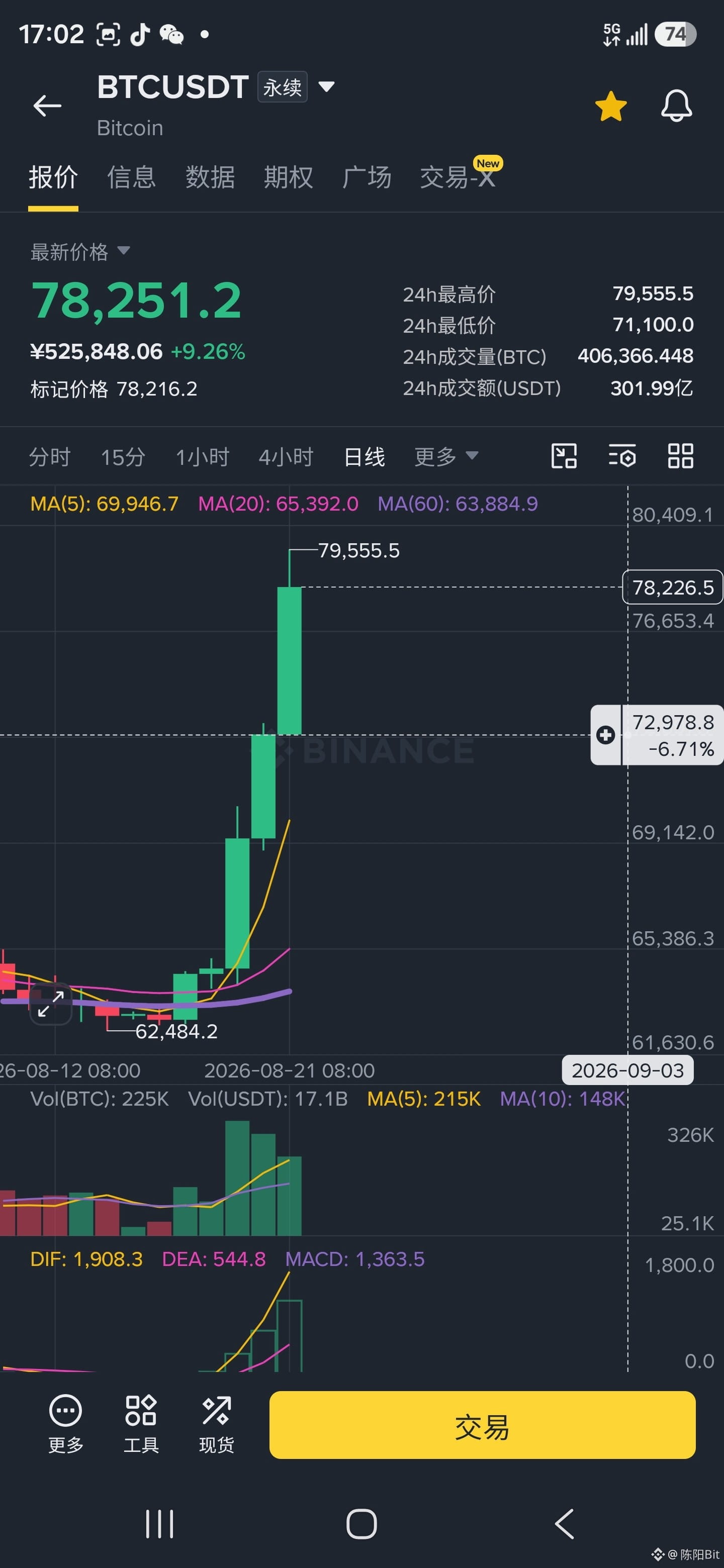Tap MA(60): 63,884.9 indicator label

click(458, 504)
